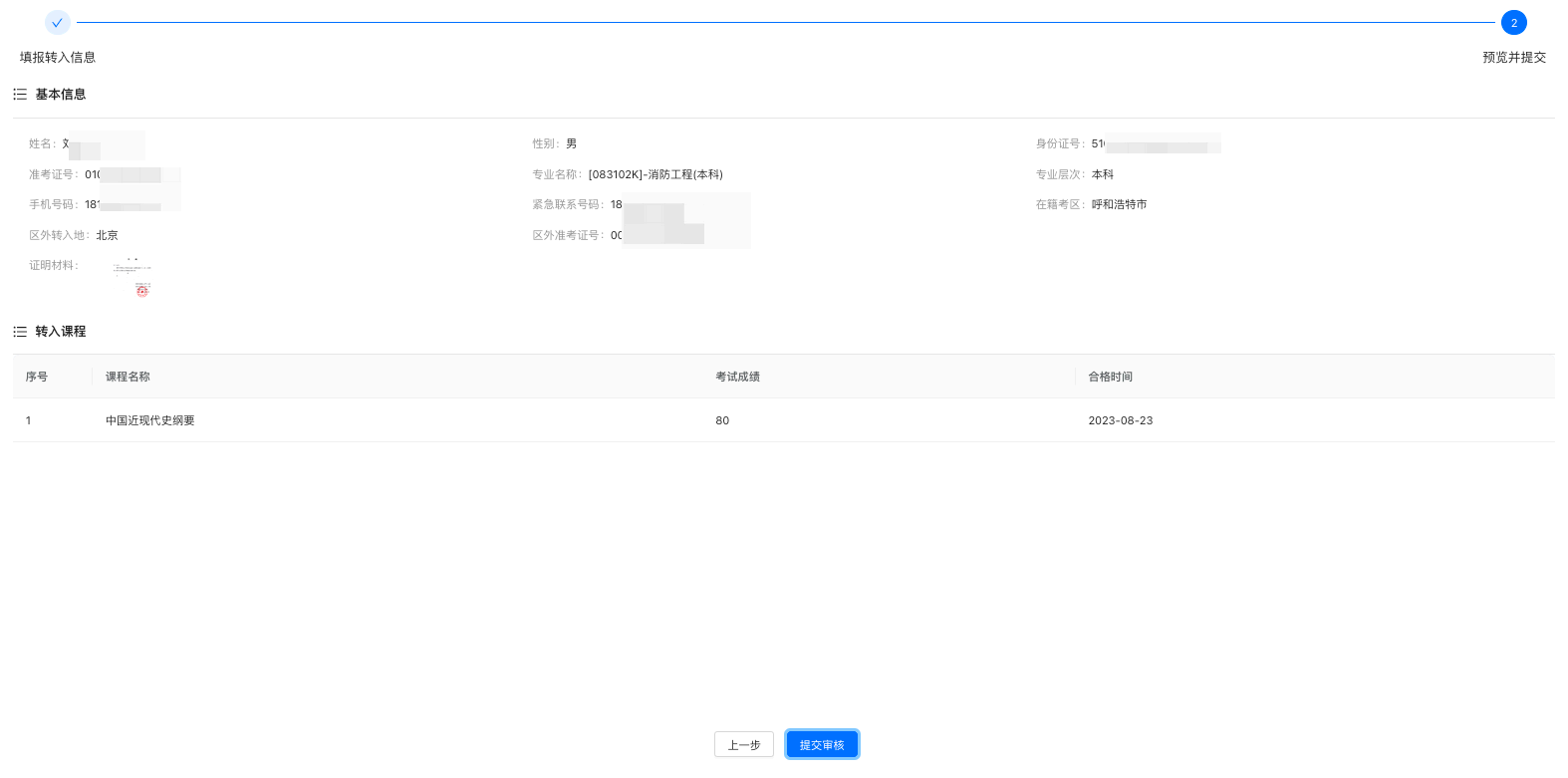
Task: Select the 填报转入信息 step label
Action: click(58, 58)
